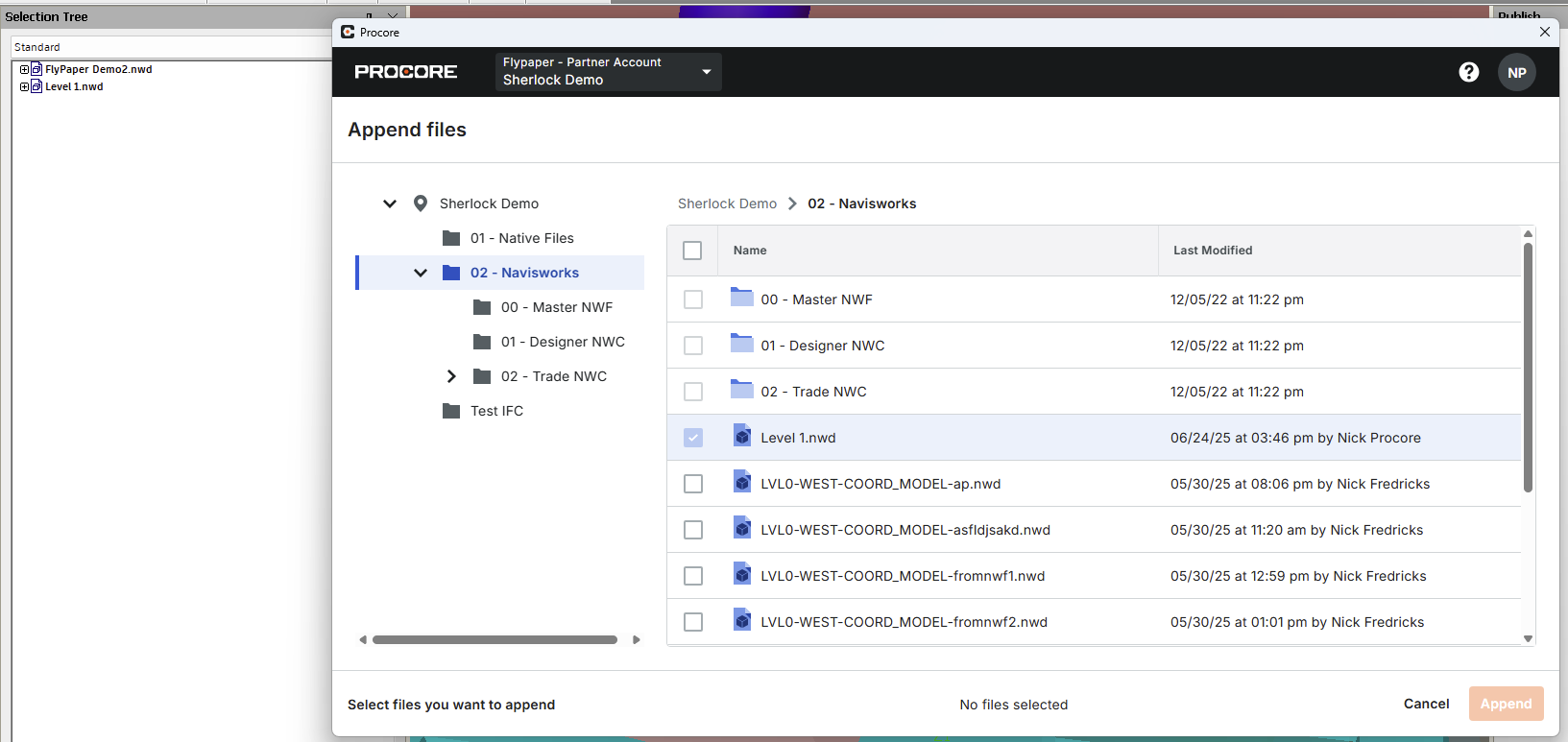Expand Level 1.nwd in Selection Tree
The height and width of the screenshot is (742, 1568).
coord(24,86)
